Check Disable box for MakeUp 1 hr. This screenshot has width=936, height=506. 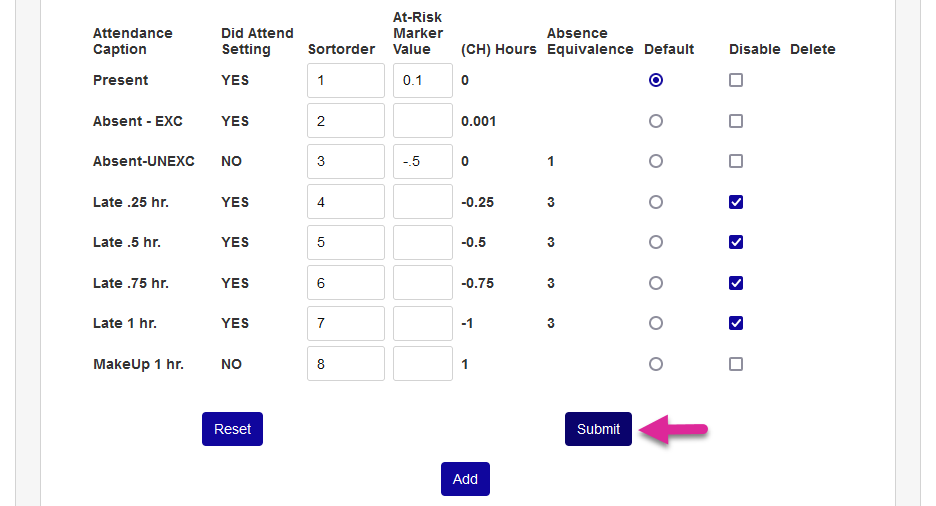coord(736,364)
